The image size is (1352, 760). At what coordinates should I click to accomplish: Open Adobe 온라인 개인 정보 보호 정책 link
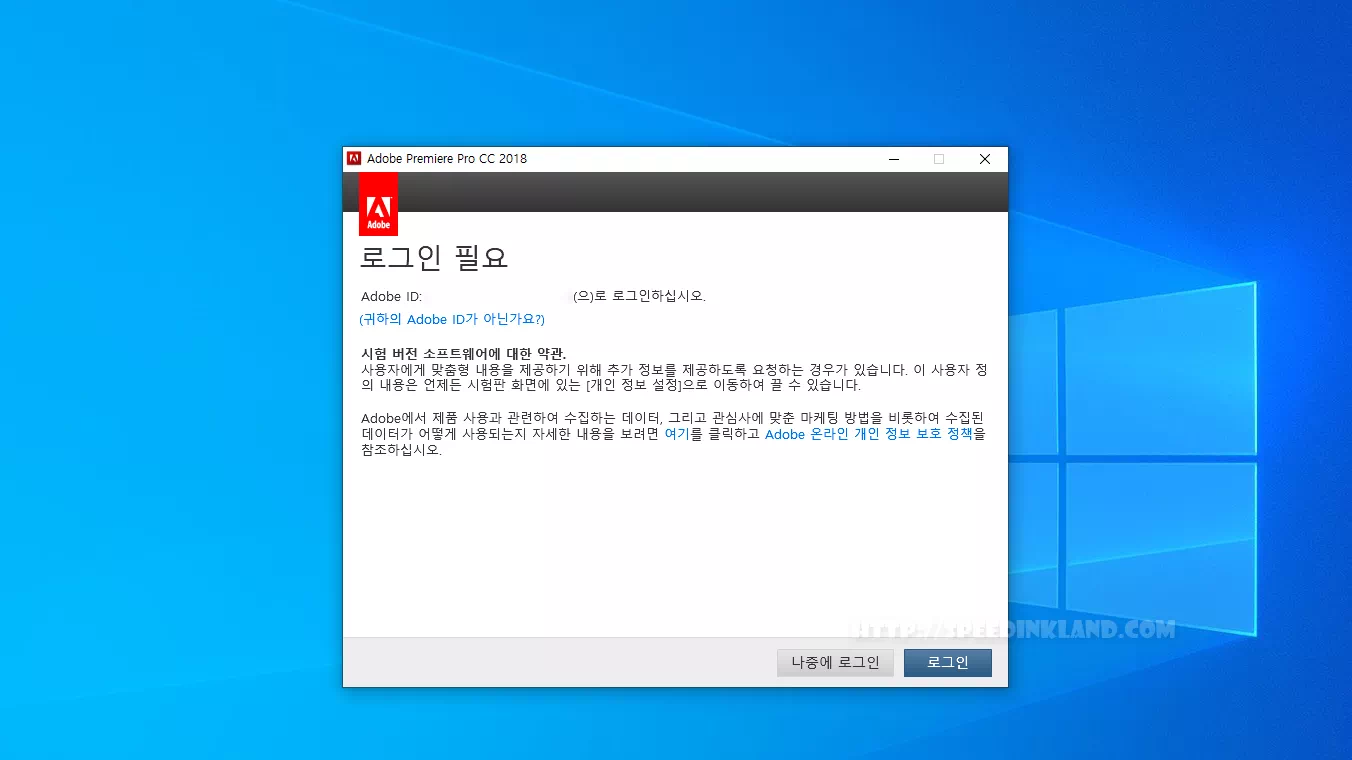869,435
